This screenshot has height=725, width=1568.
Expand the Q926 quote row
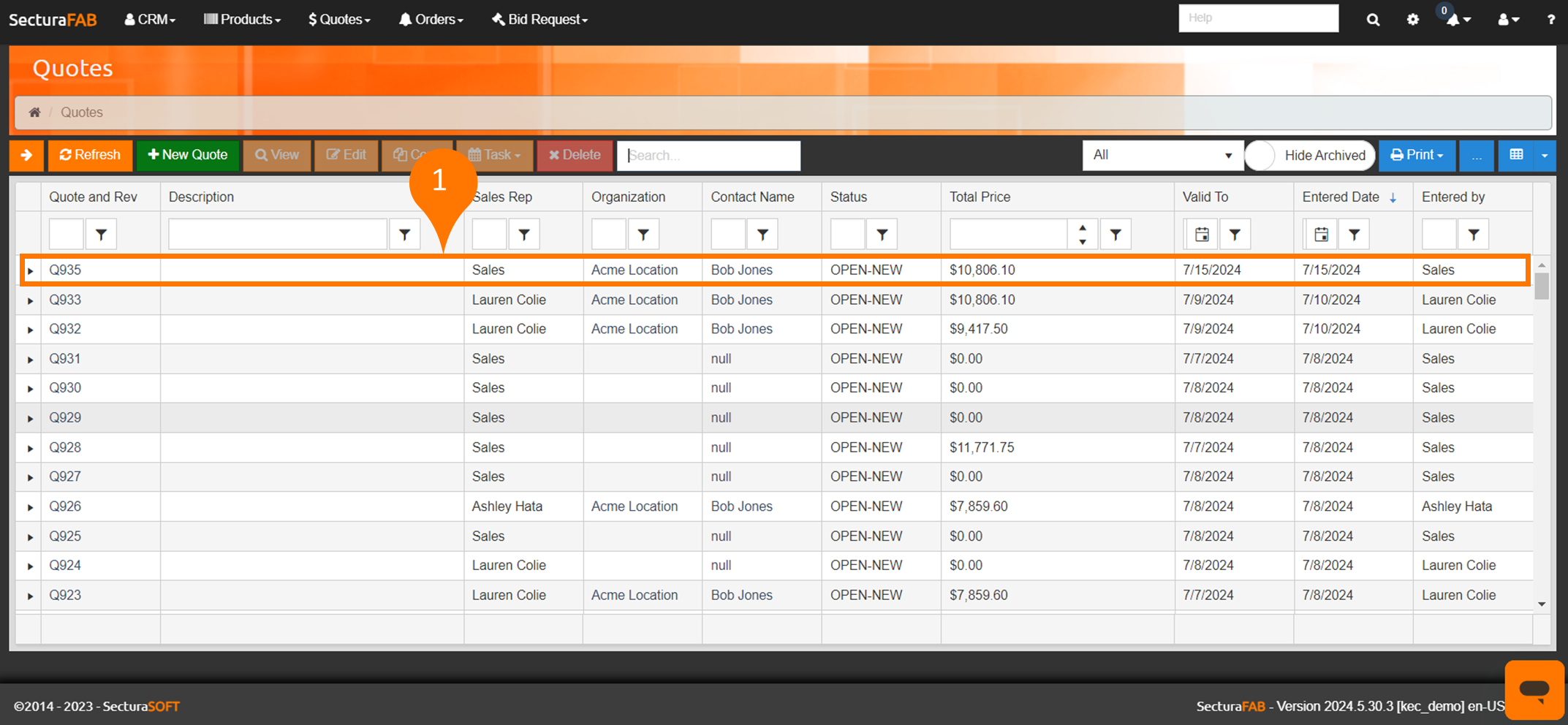[30, 507]
